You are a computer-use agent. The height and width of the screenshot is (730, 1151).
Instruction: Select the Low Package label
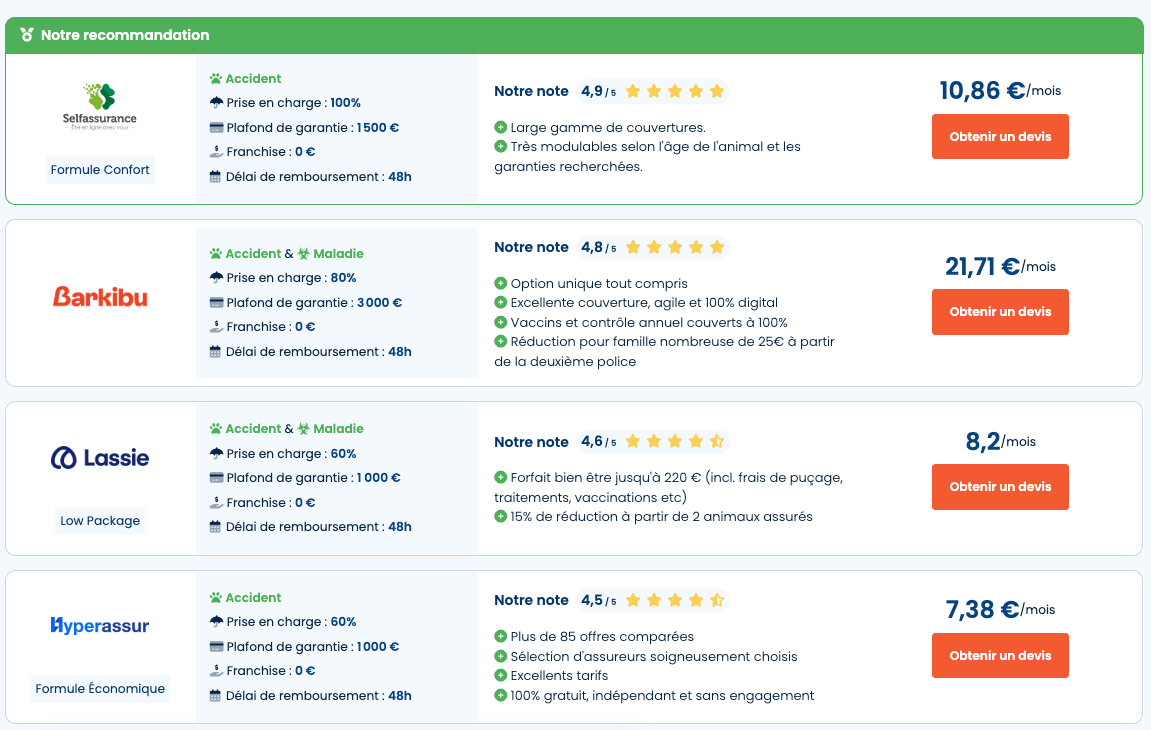tap(100, 521)
